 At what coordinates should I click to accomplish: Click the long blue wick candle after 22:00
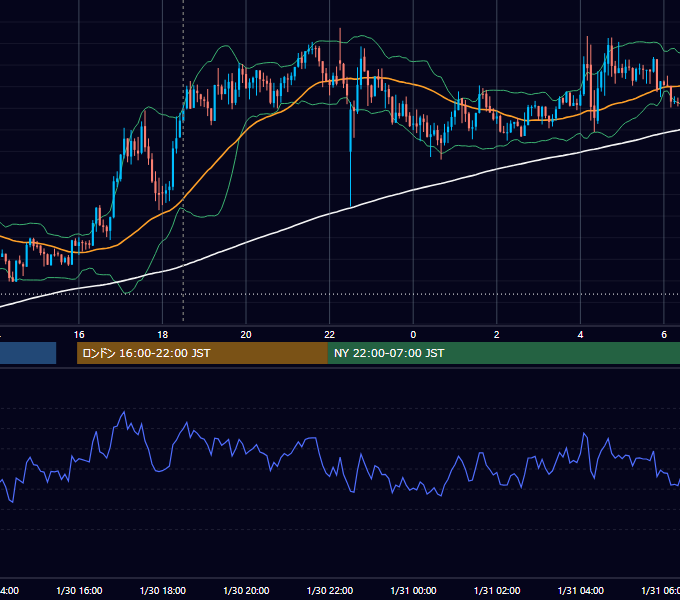[350, 156]
